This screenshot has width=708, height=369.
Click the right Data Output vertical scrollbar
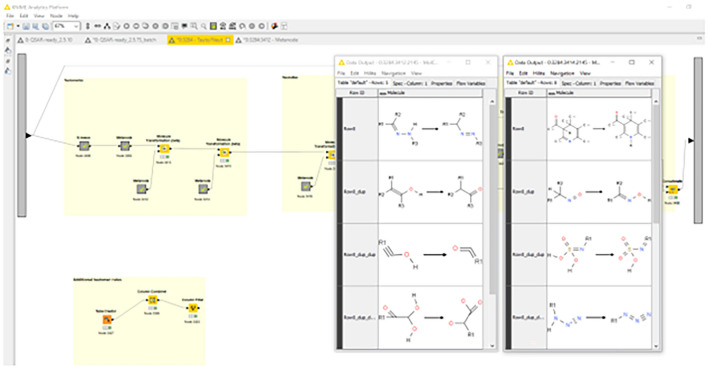click(x=655, y=165)
